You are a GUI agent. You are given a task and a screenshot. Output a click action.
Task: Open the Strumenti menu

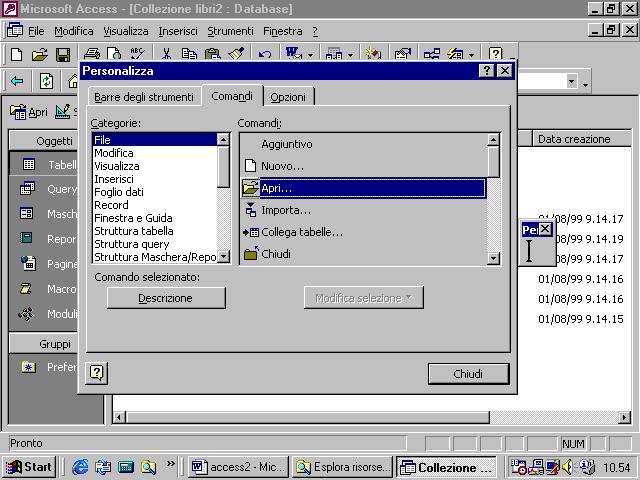(230, 31)
